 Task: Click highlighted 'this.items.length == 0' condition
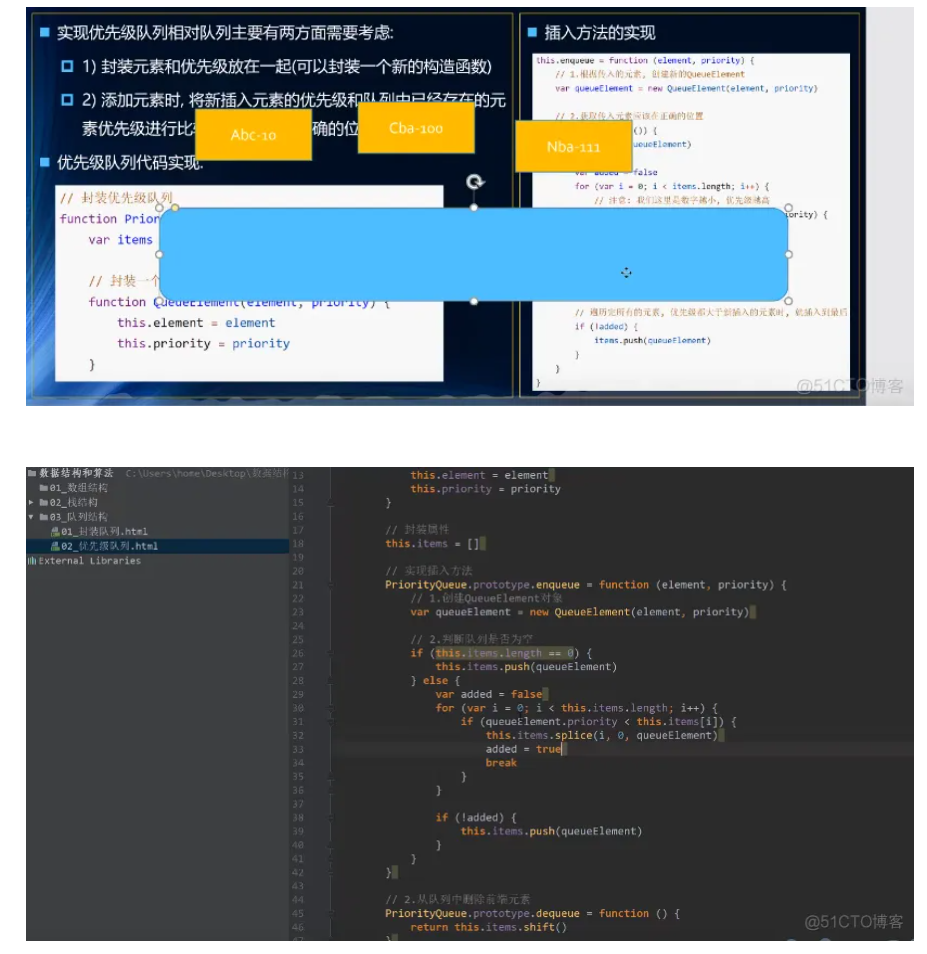click(x=504, y=653)
